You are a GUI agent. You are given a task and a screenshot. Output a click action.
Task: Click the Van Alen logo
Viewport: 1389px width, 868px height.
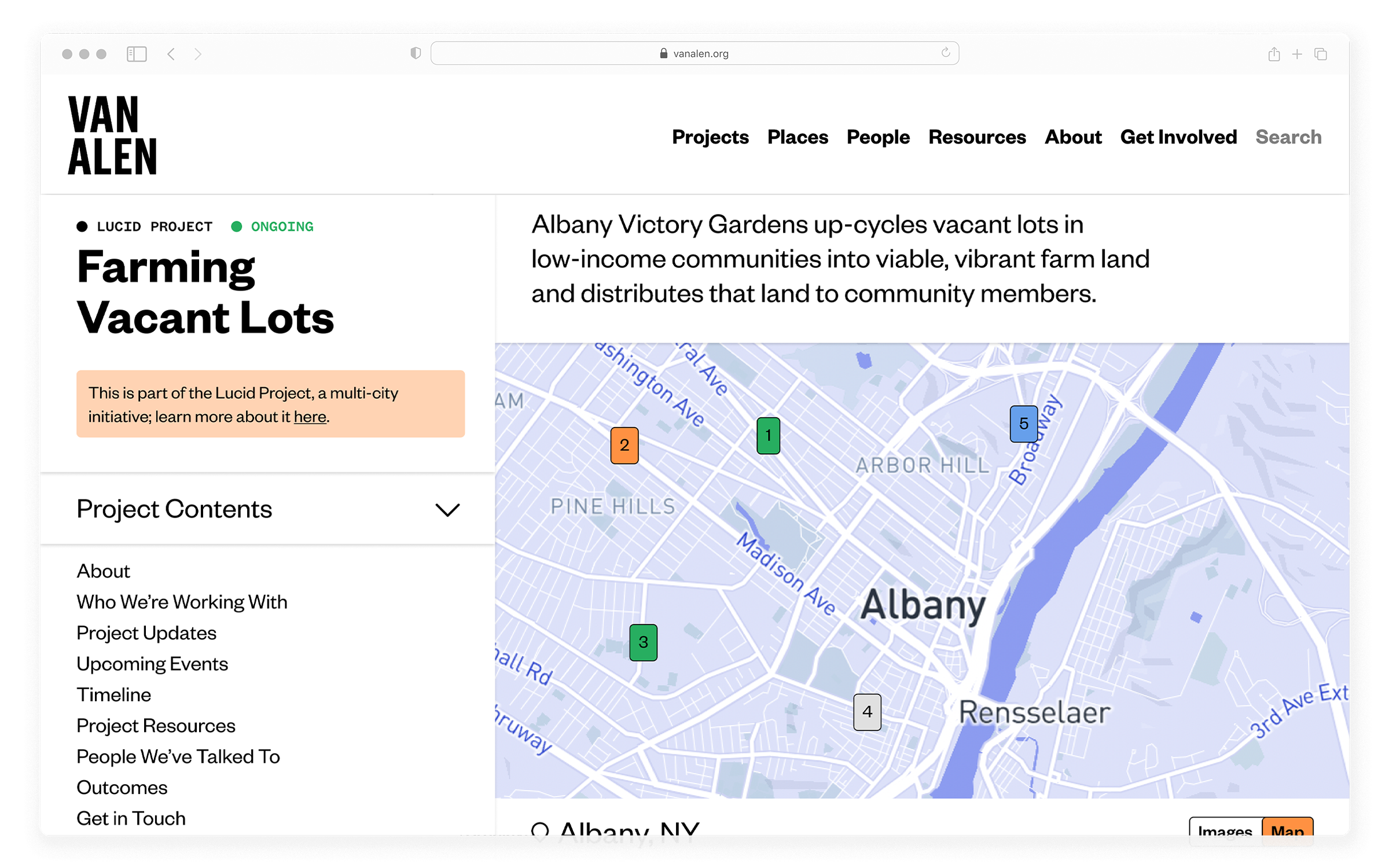pos(112,135)
